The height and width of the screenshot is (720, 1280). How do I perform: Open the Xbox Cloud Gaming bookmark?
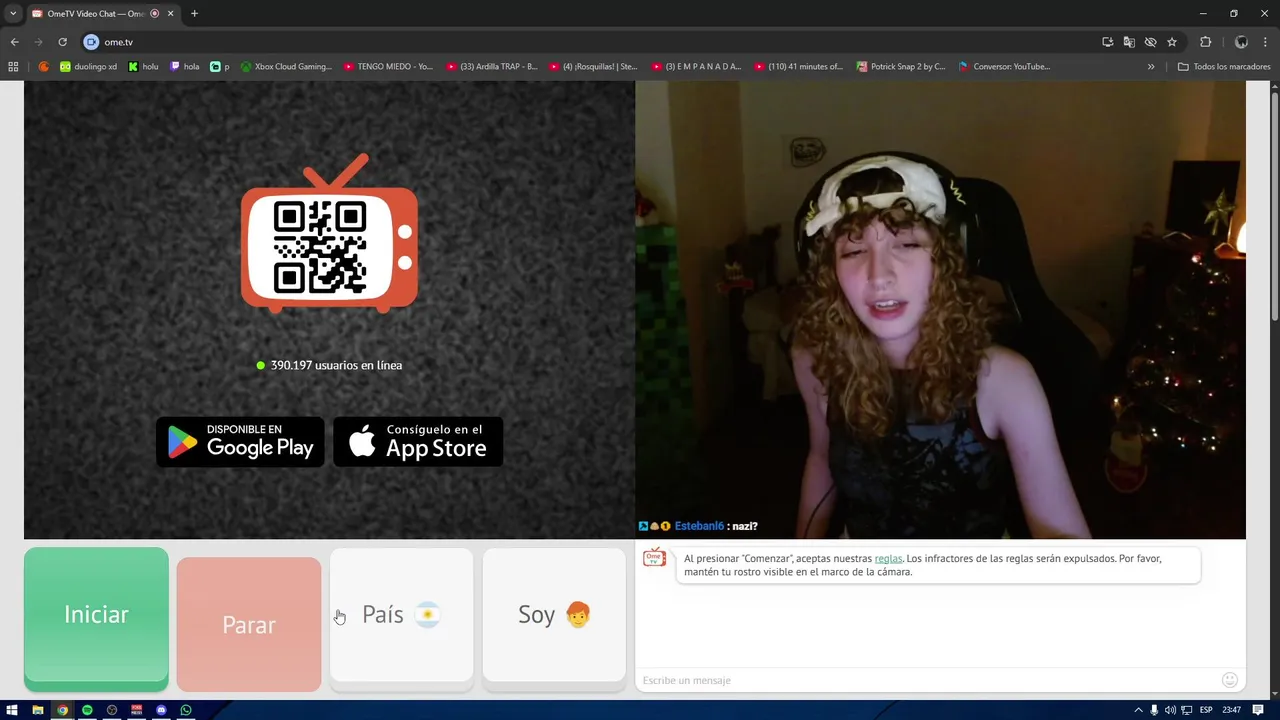[286, 67]
